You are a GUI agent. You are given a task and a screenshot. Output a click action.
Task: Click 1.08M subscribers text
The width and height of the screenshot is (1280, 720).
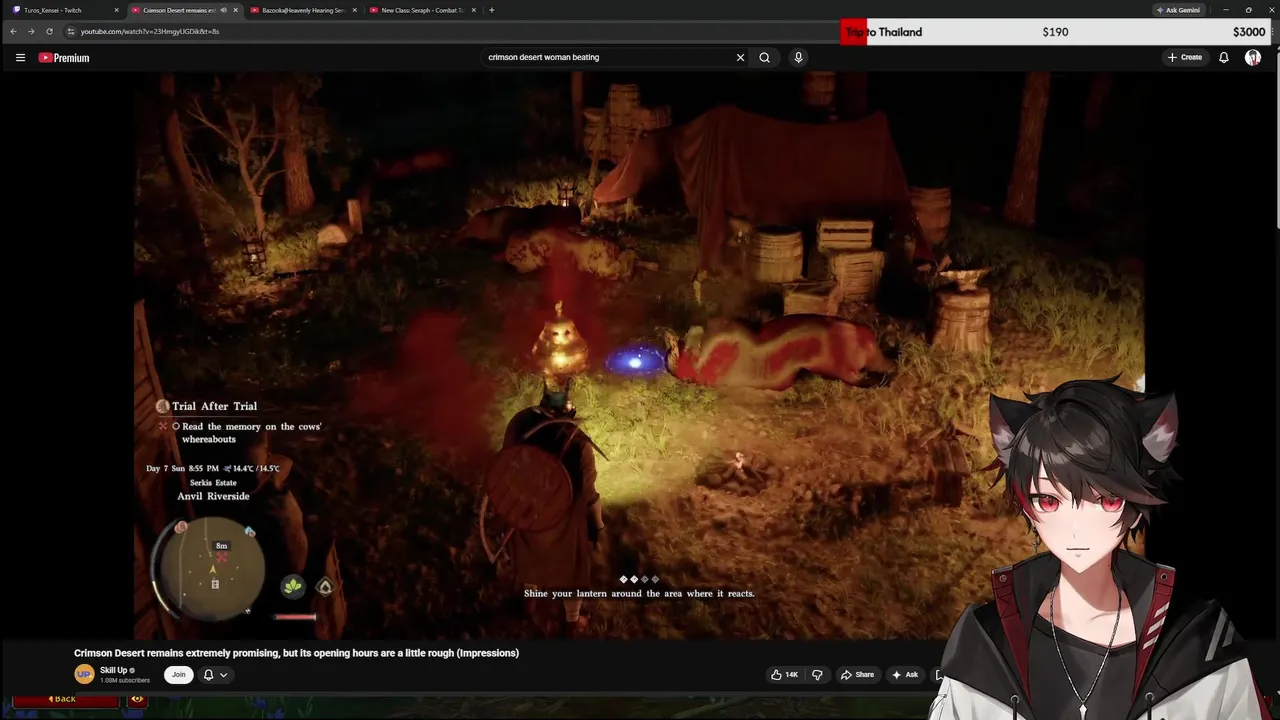point(125,680)
